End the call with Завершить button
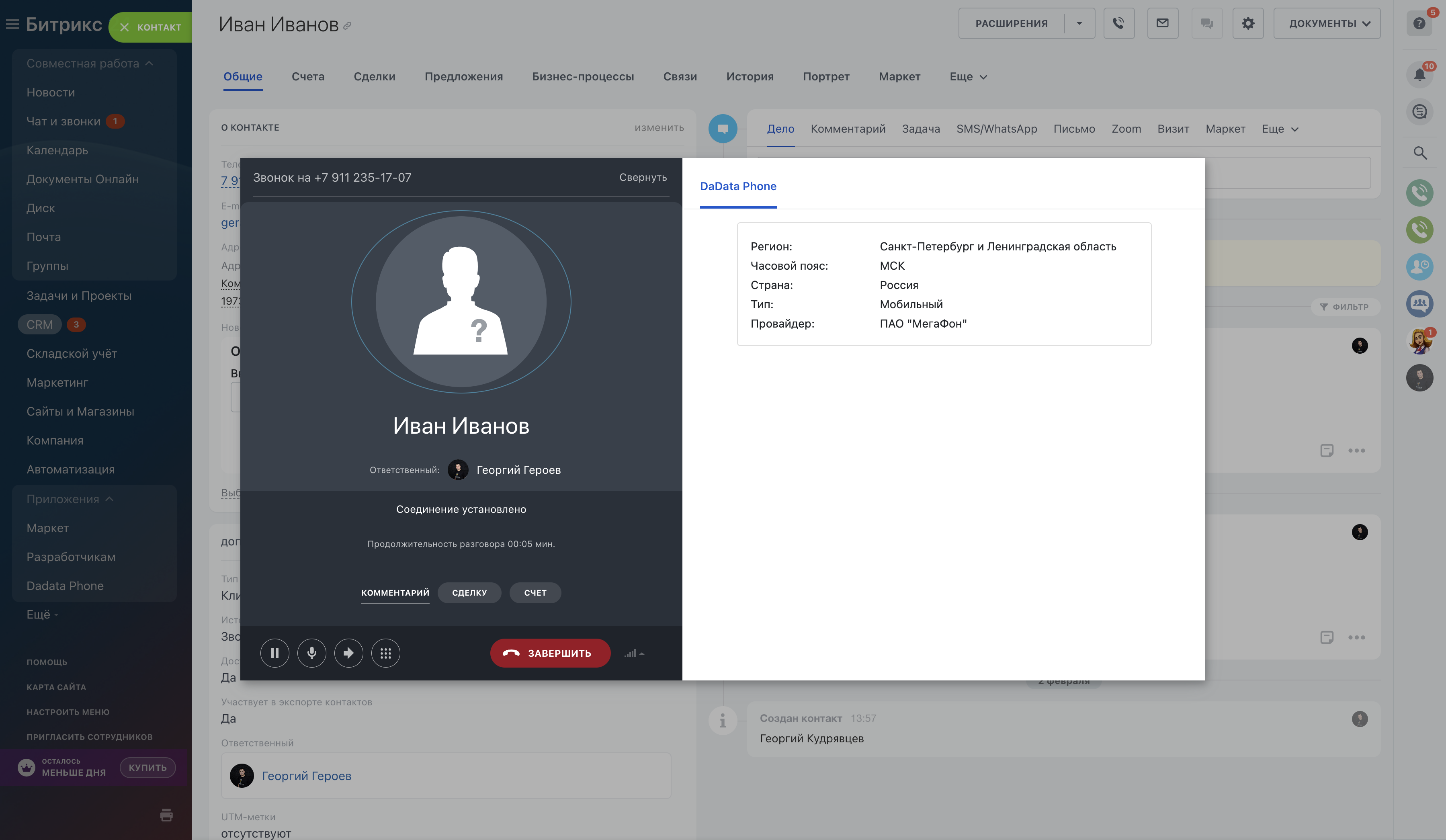The image size is (1446, 840). (x=550, y=653)
